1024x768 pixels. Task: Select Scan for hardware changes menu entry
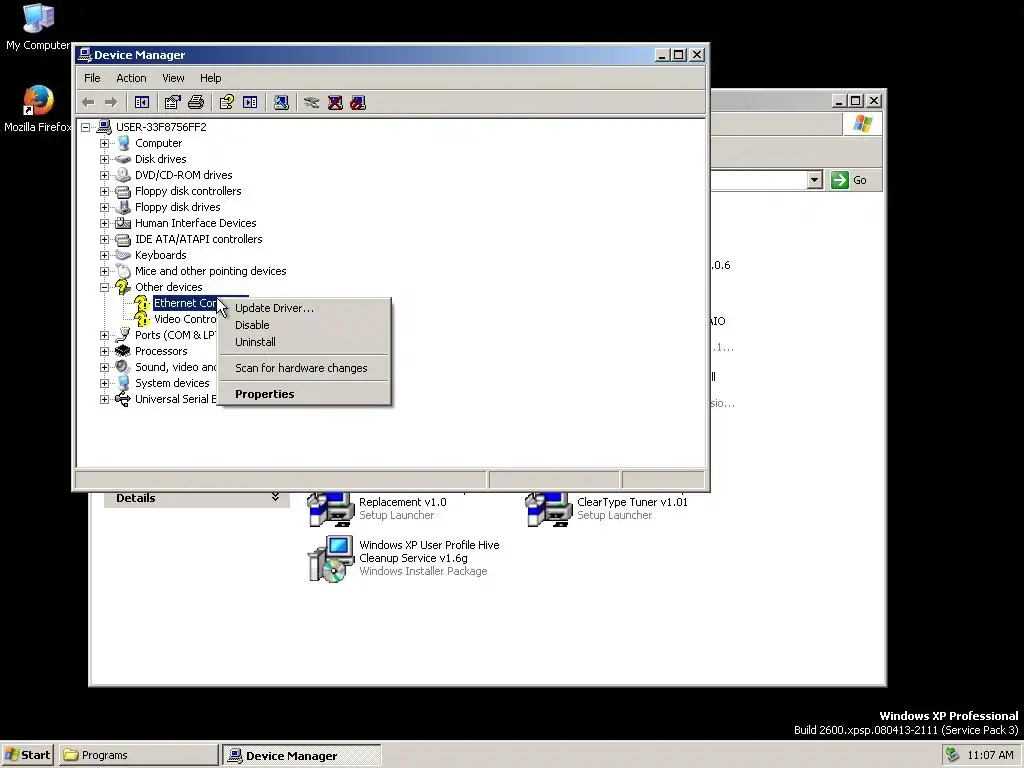(304, 368)
